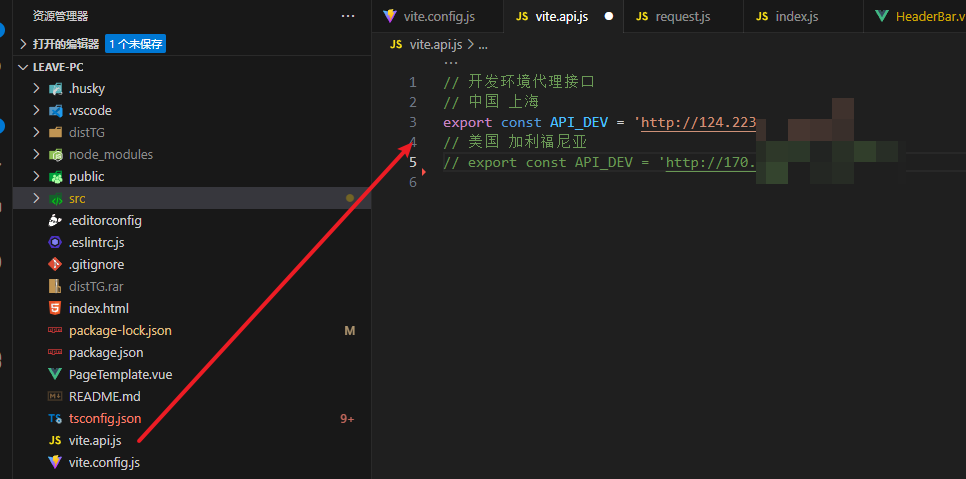The image size is (966, 479).
Task: Open package-lock.json in the file tree
Action: pos(120,330)
